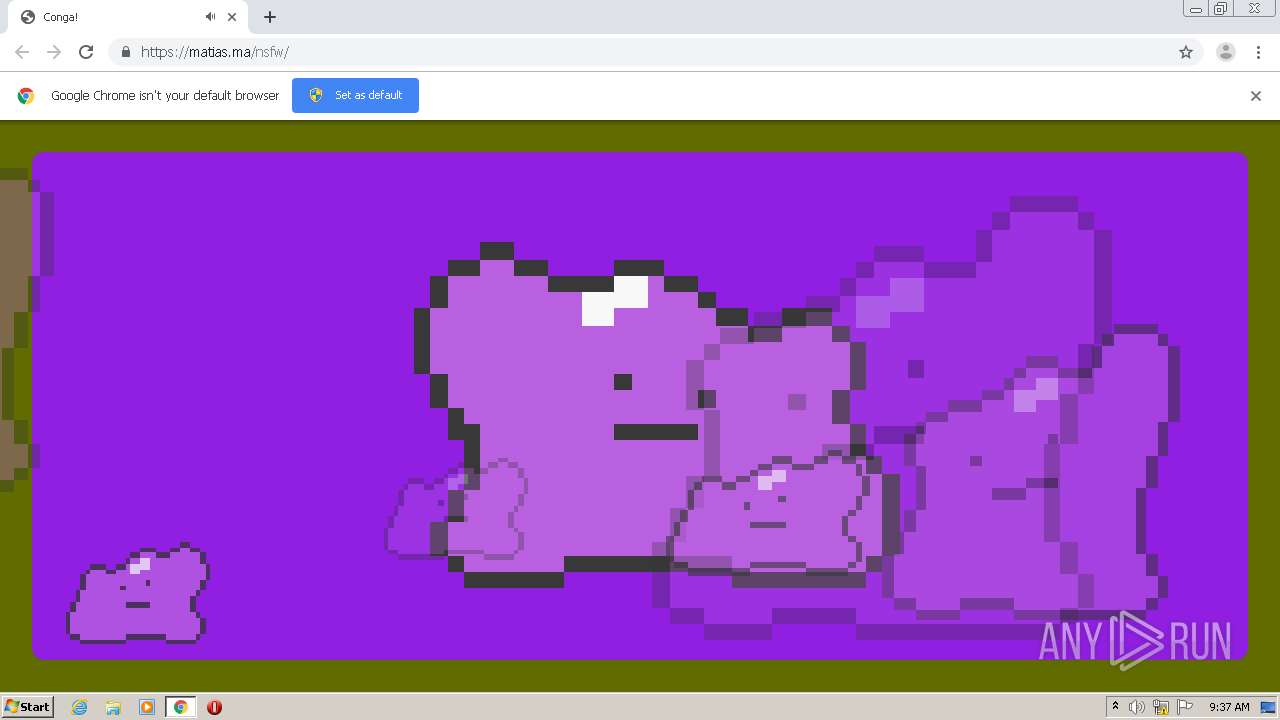1280x720 pixels.
Task: Switch to Chrome taskbar button
Action: [180, 707]
